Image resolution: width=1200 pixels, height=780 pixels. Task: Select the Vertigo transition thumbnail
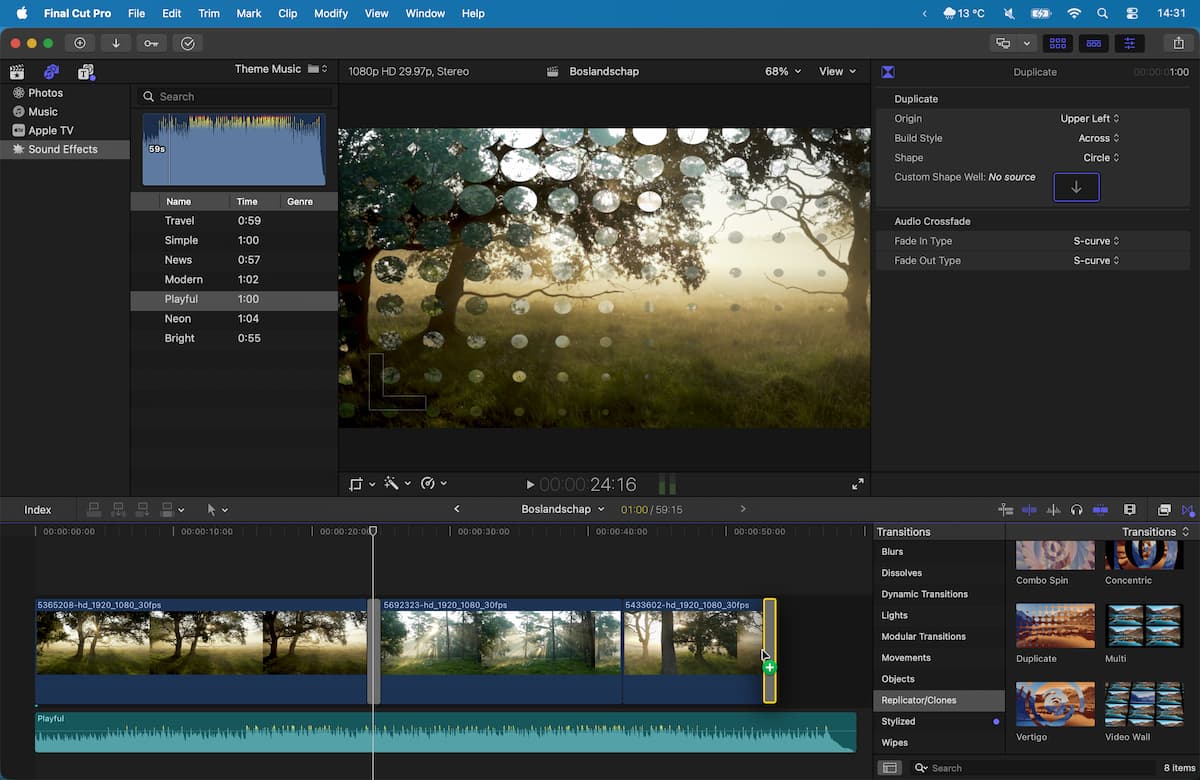tap(1055, 704)
